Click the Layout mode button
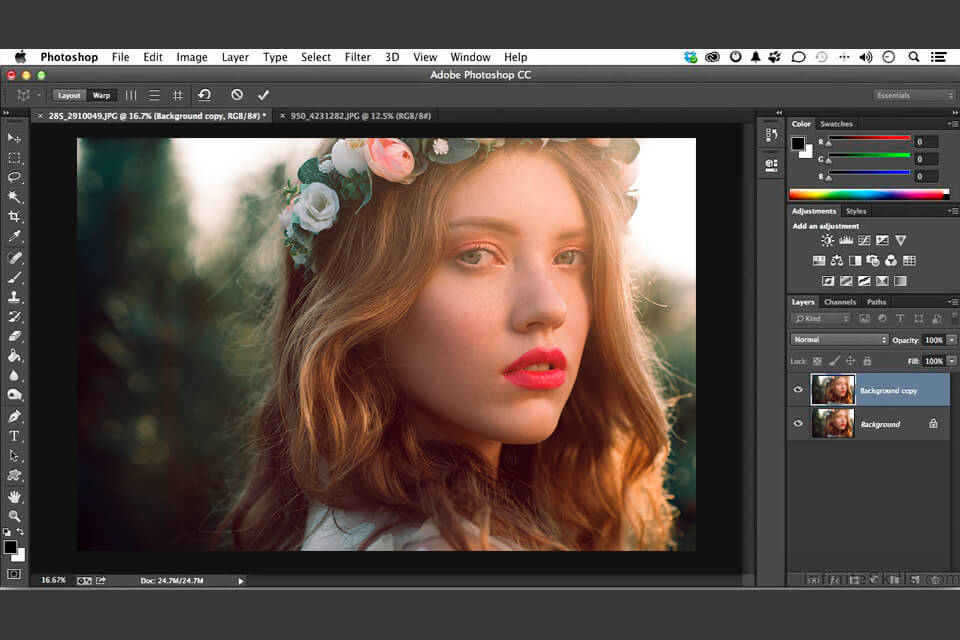Screen dimensions: 960x640 69,95
